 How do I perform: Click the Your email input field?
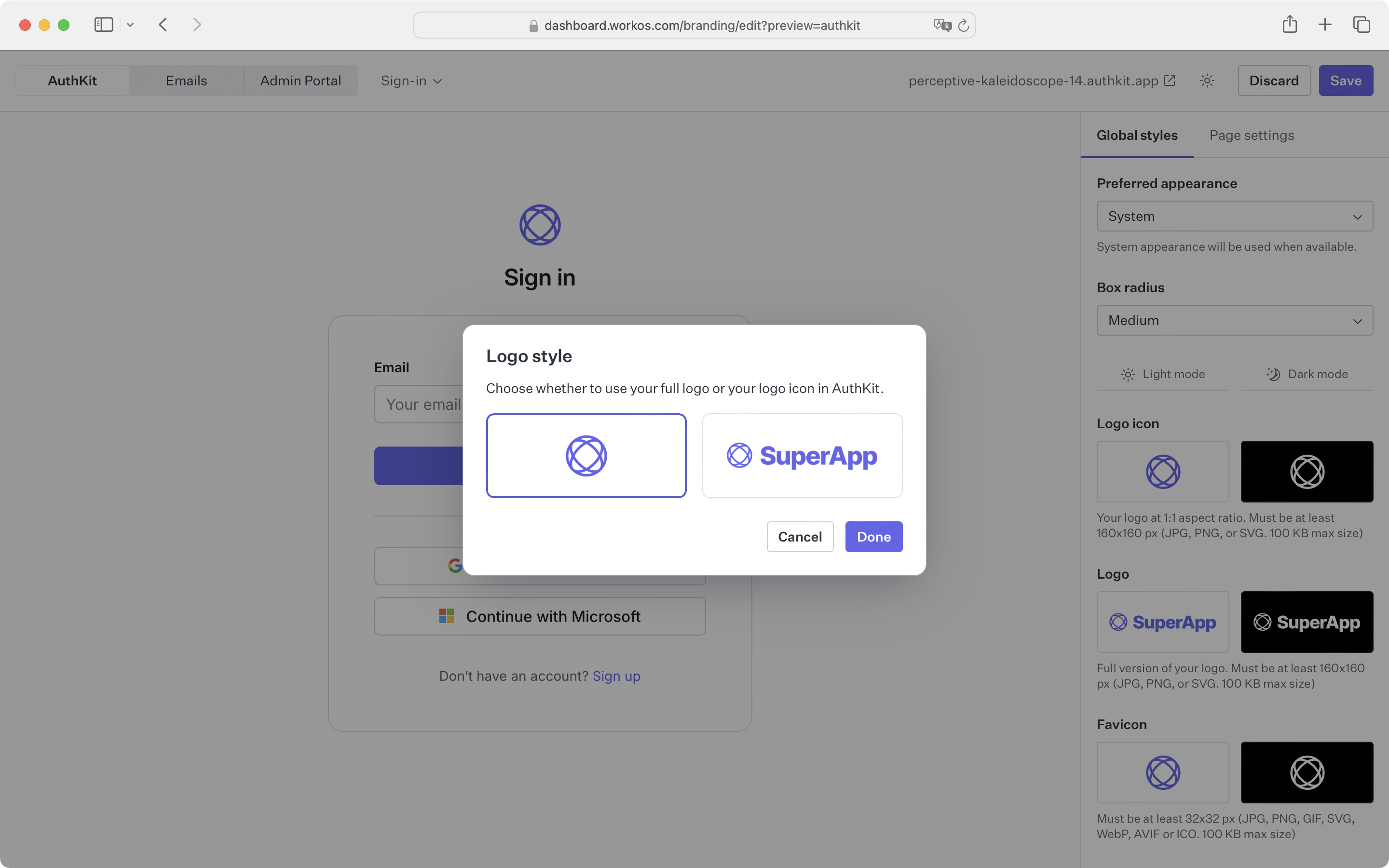click(419, 404)
